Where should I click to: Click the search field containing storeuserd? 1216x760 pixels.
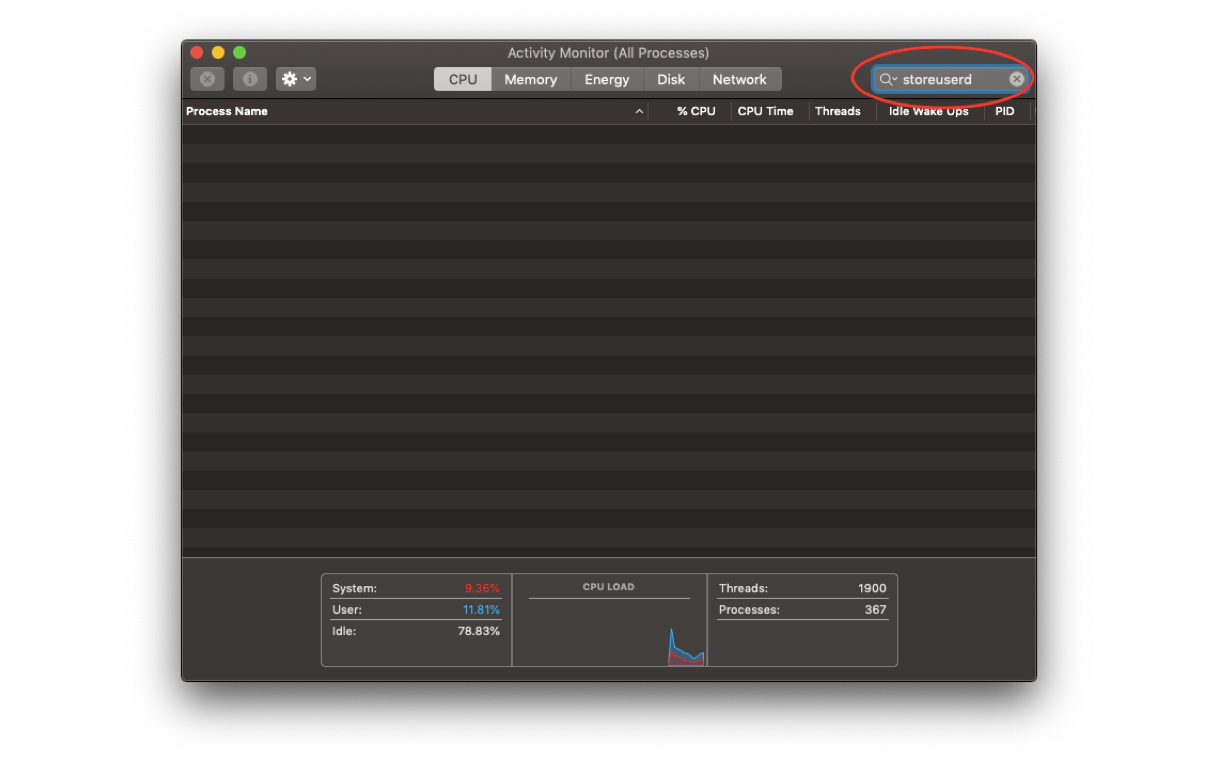pos(950,79)
